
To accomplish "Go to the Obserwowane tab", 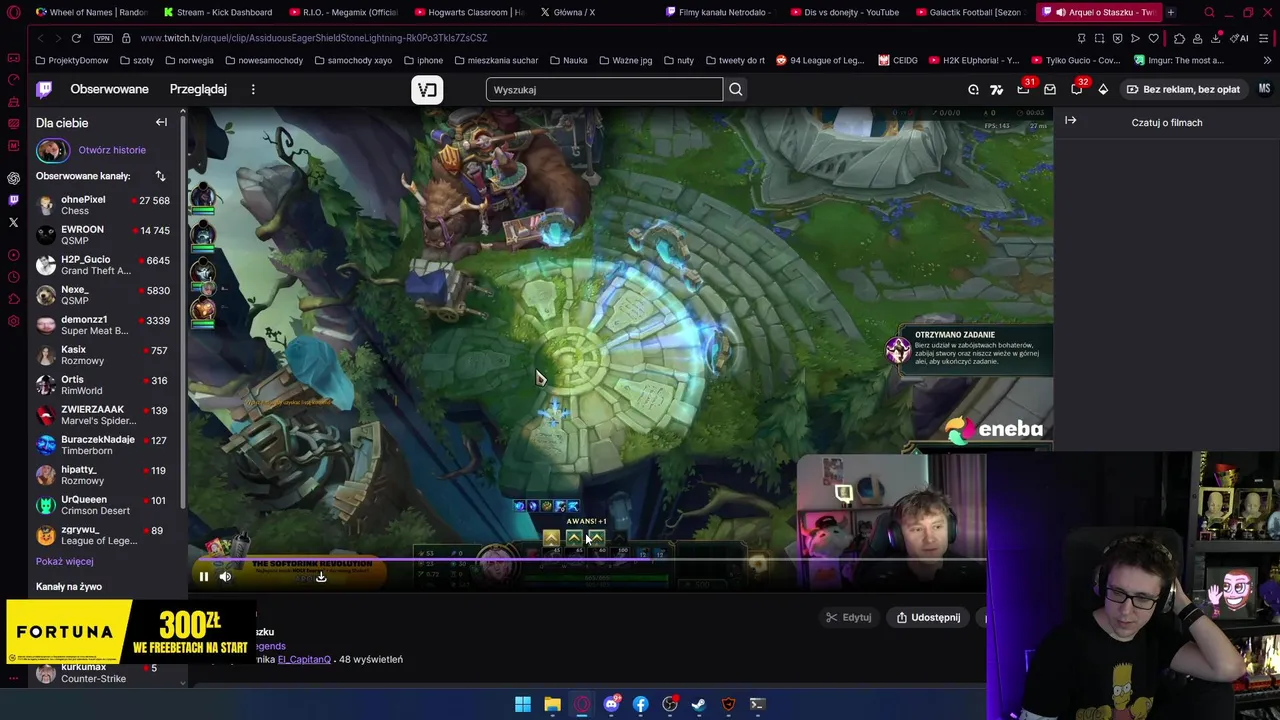I will [x=109, y=89].
